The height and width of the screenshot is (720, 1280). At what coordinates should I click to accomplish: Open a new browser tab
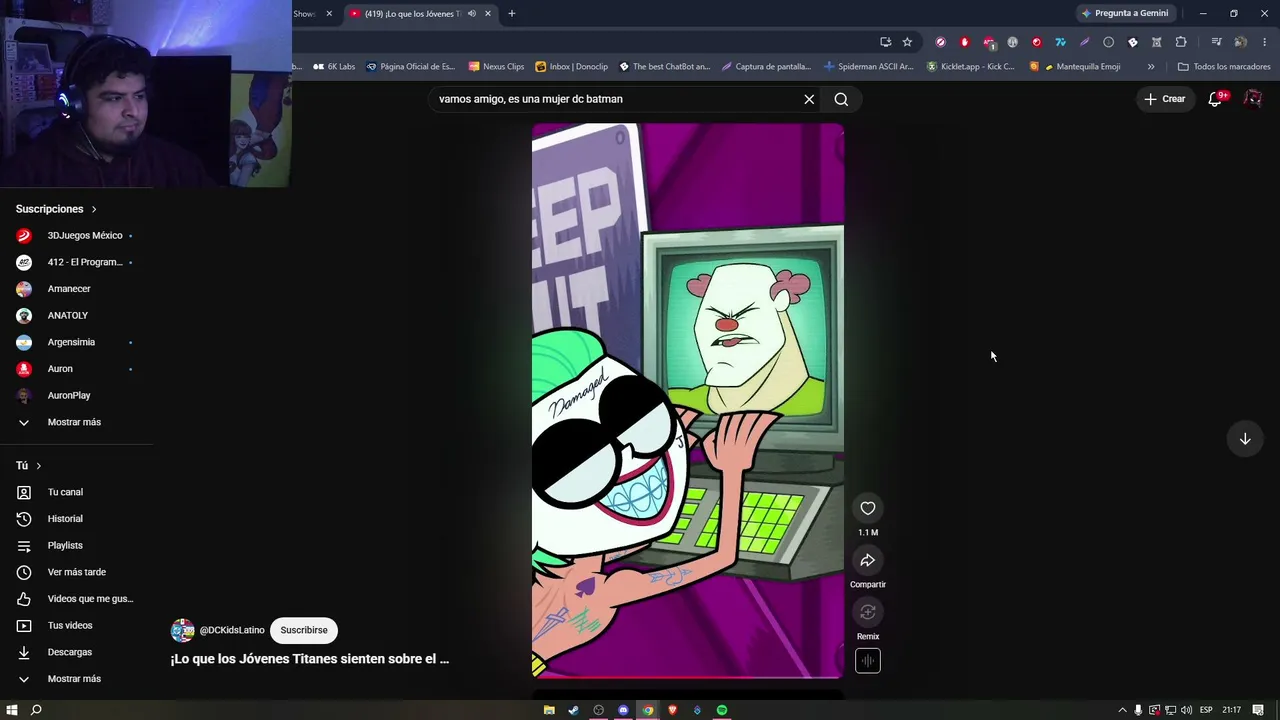coord(512,13)
